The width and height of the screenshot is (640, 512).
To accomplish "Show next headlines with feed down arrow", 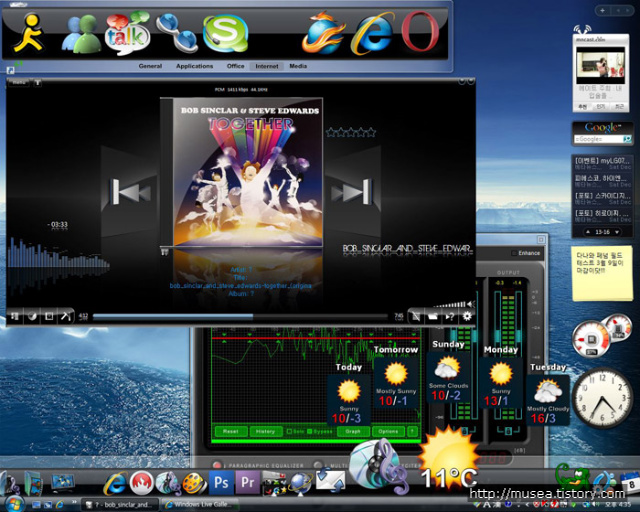I will (x=617, y=232).
